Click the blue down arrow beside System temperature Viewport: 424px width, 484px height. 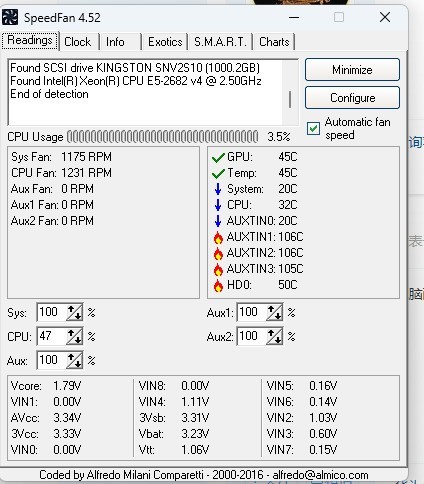click(218, 189)
